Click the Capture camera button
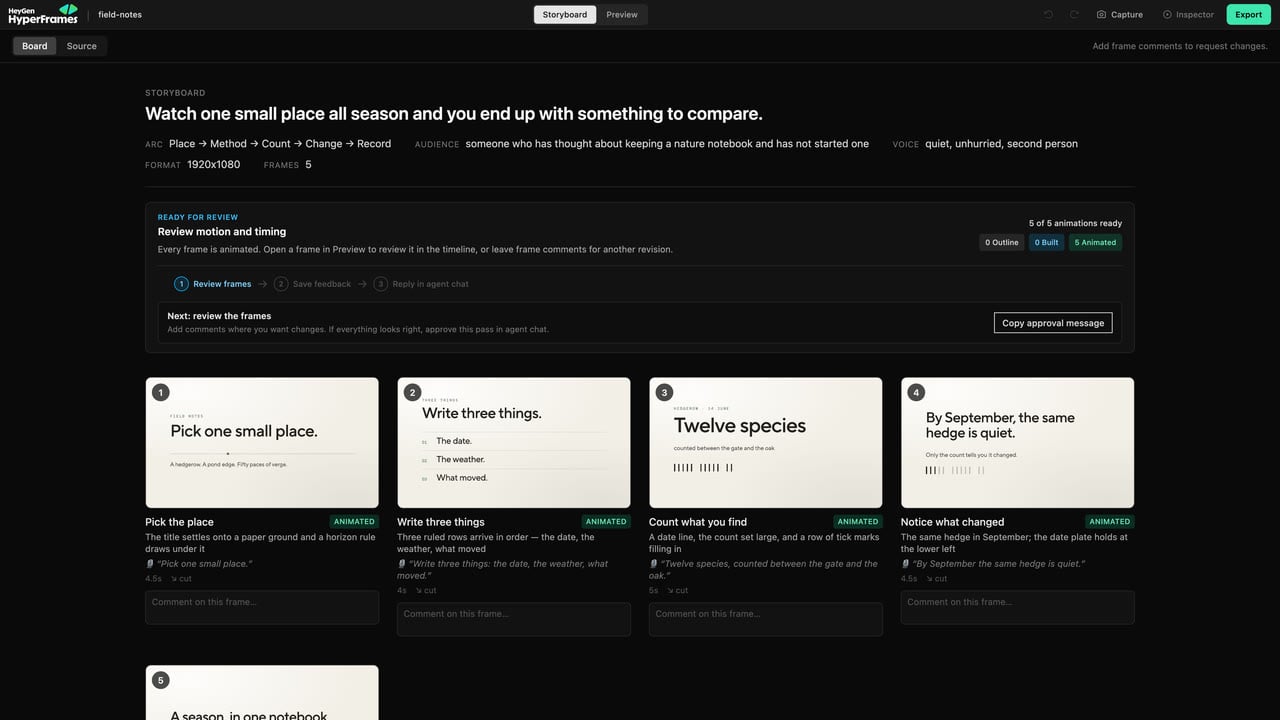Image resolution: width=1280 pixels, height=720 pixels. (1119, 14)
